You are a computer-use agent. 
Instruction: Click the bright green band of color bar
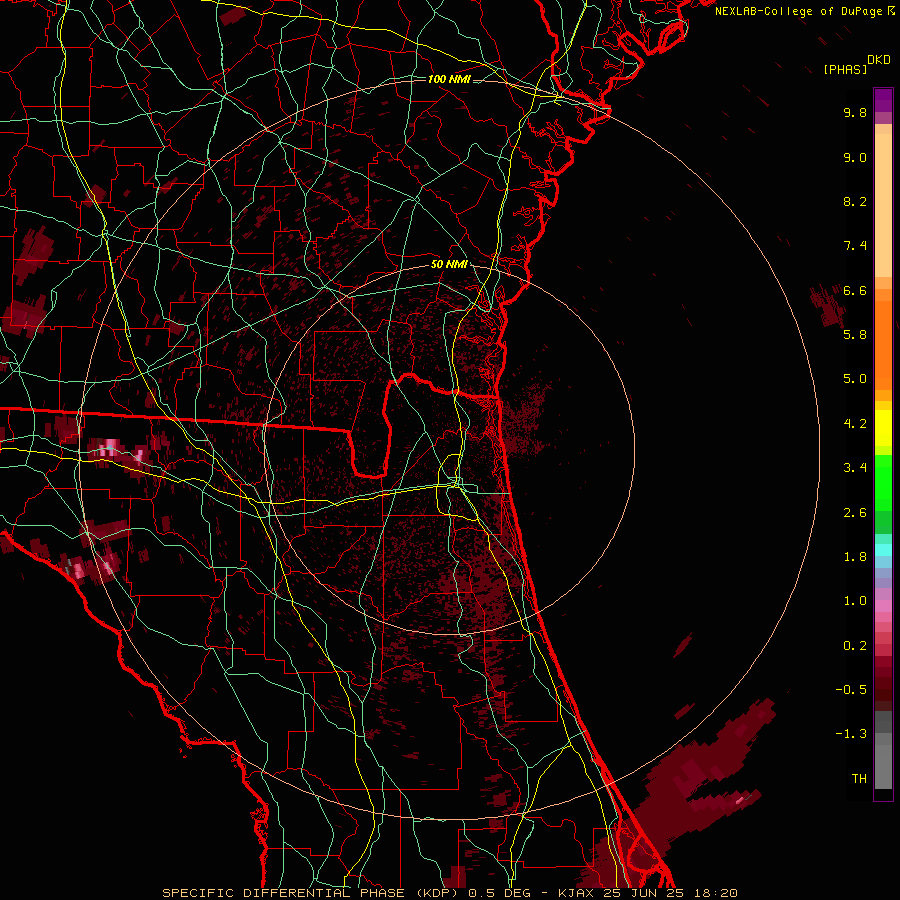883,482
